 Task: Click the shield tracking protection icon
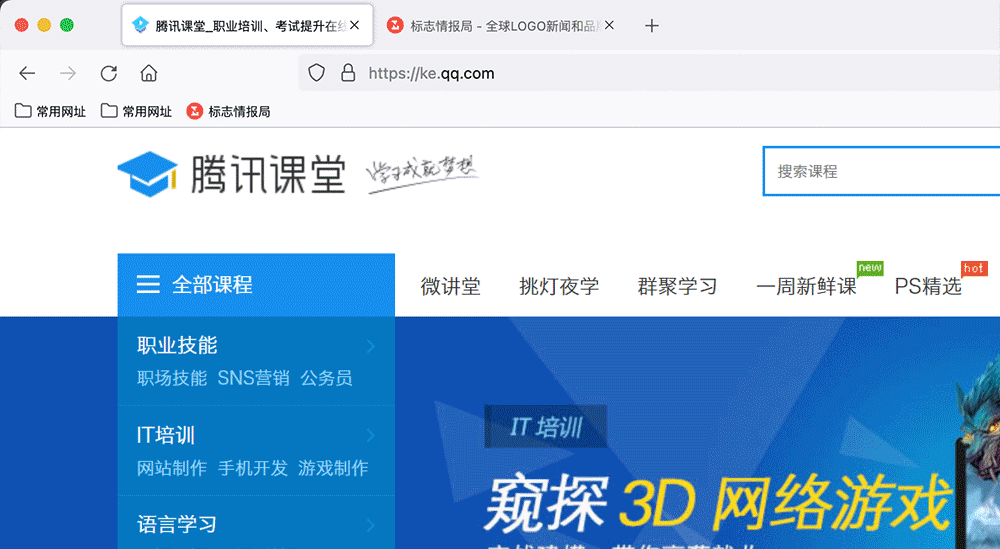316,73
